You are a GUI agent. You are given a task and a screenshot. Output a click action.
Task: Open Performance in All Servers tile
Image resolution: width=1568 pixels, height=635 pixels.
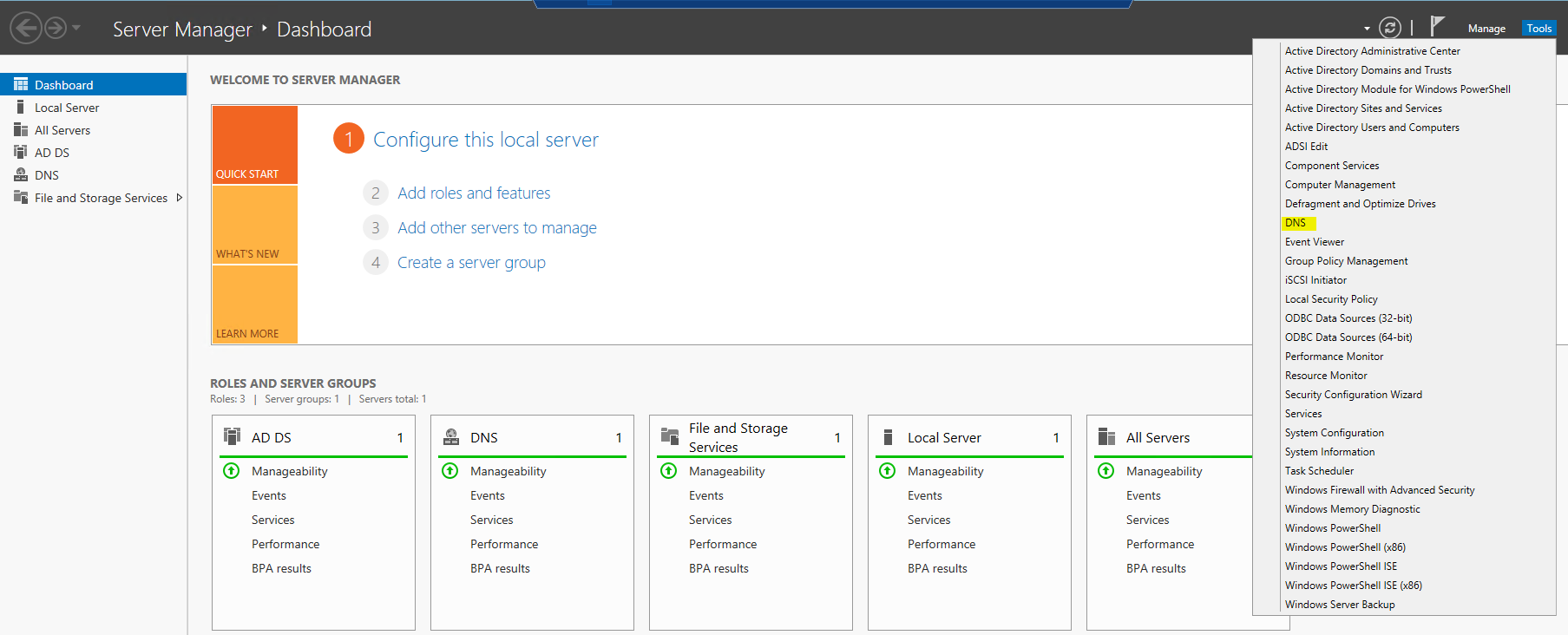point(1160,544)
